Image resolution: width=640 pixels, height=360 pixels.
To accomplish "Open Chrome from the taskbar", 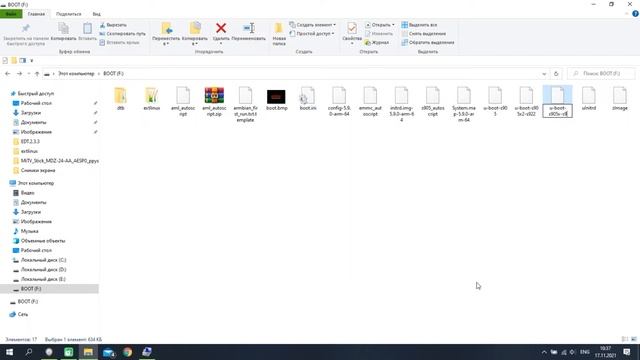I will [127, 352].
